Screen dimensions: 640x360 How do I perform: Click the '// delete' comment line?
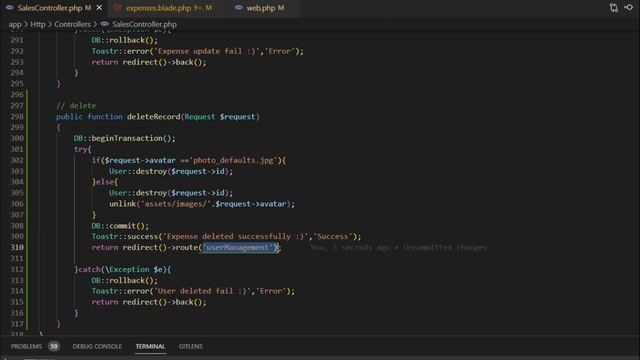76,106
